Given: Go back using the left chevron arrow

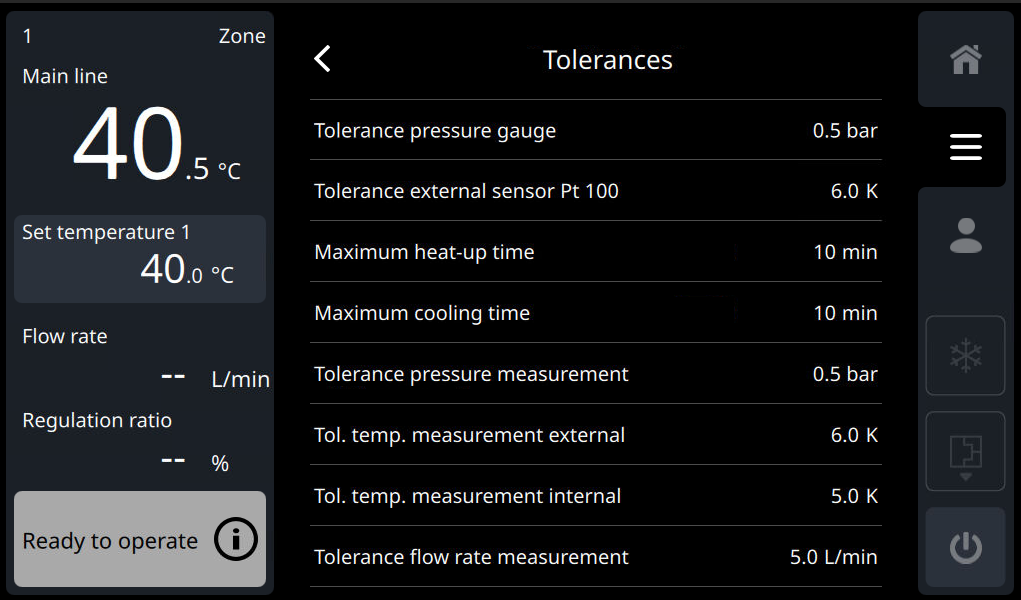Looking at the screenshot, I should tap(322, 60).
